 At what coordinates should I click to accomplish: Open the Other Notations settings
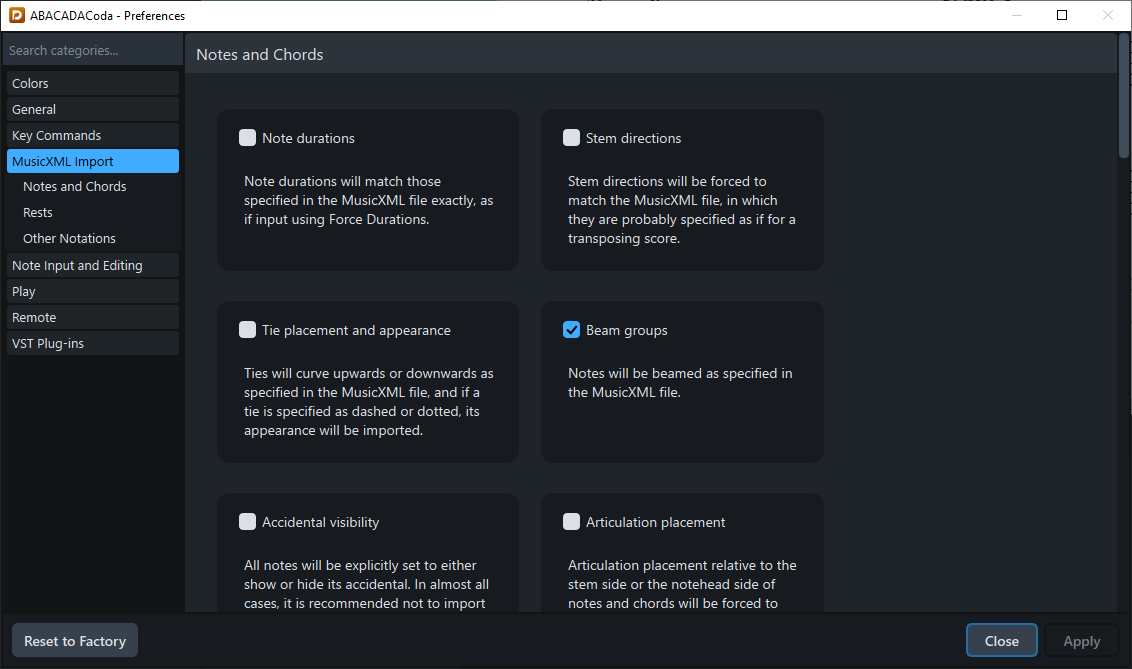(92, 238)
